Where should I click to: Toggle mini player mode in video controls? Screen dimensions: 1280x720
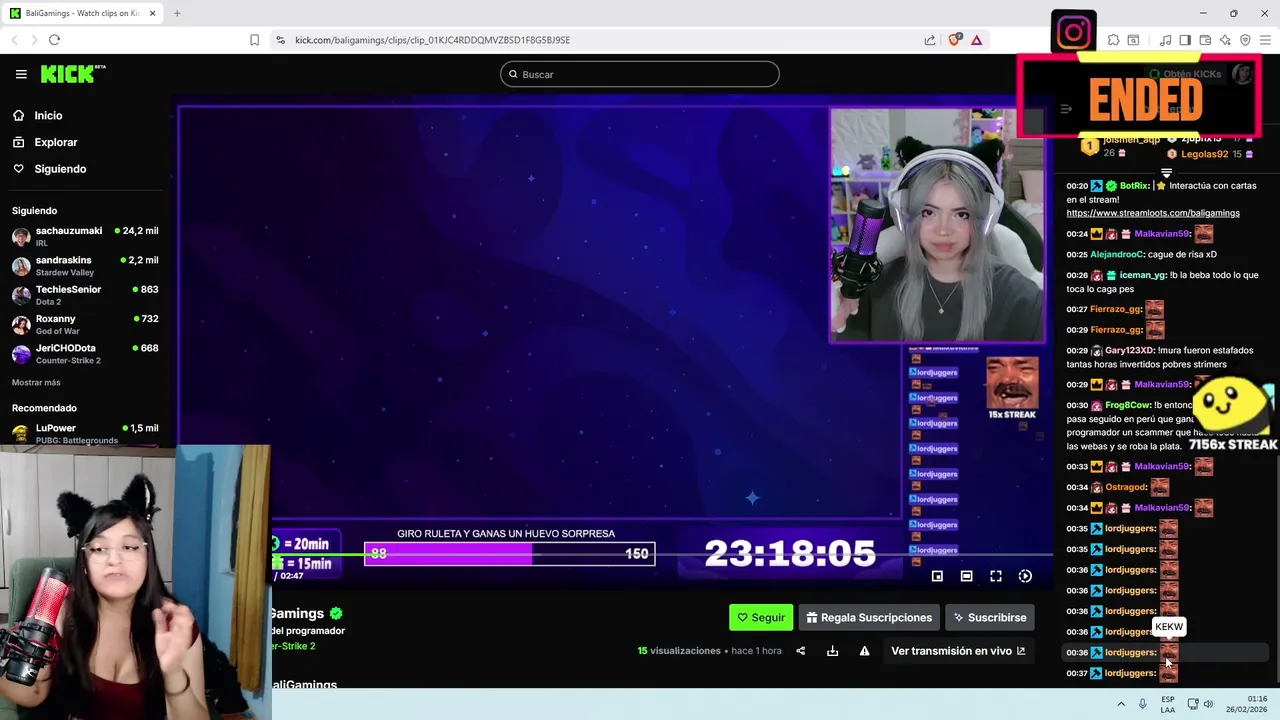[x=937, y=576]
